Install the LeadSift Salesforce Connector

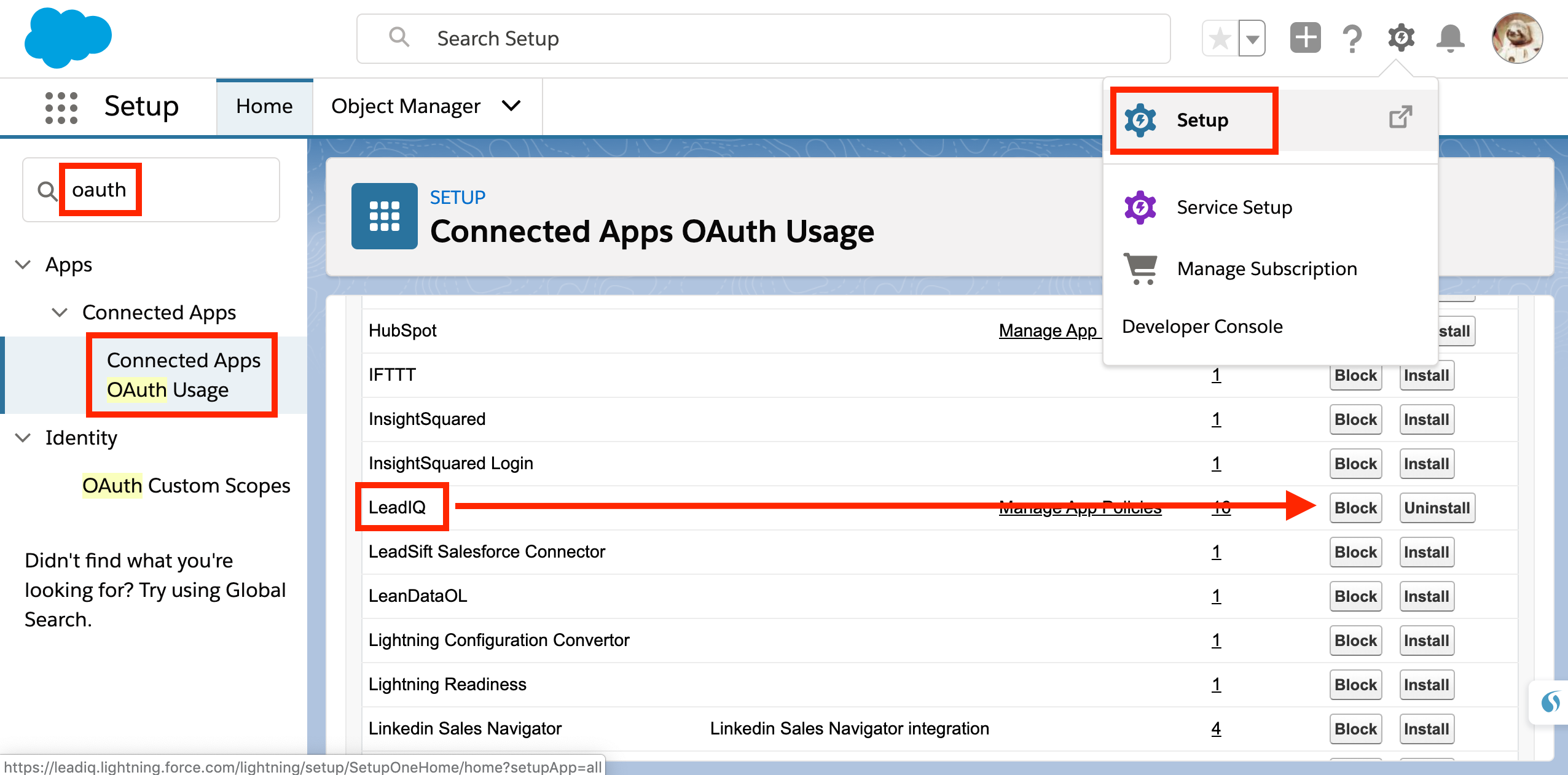click(1426, 552)
